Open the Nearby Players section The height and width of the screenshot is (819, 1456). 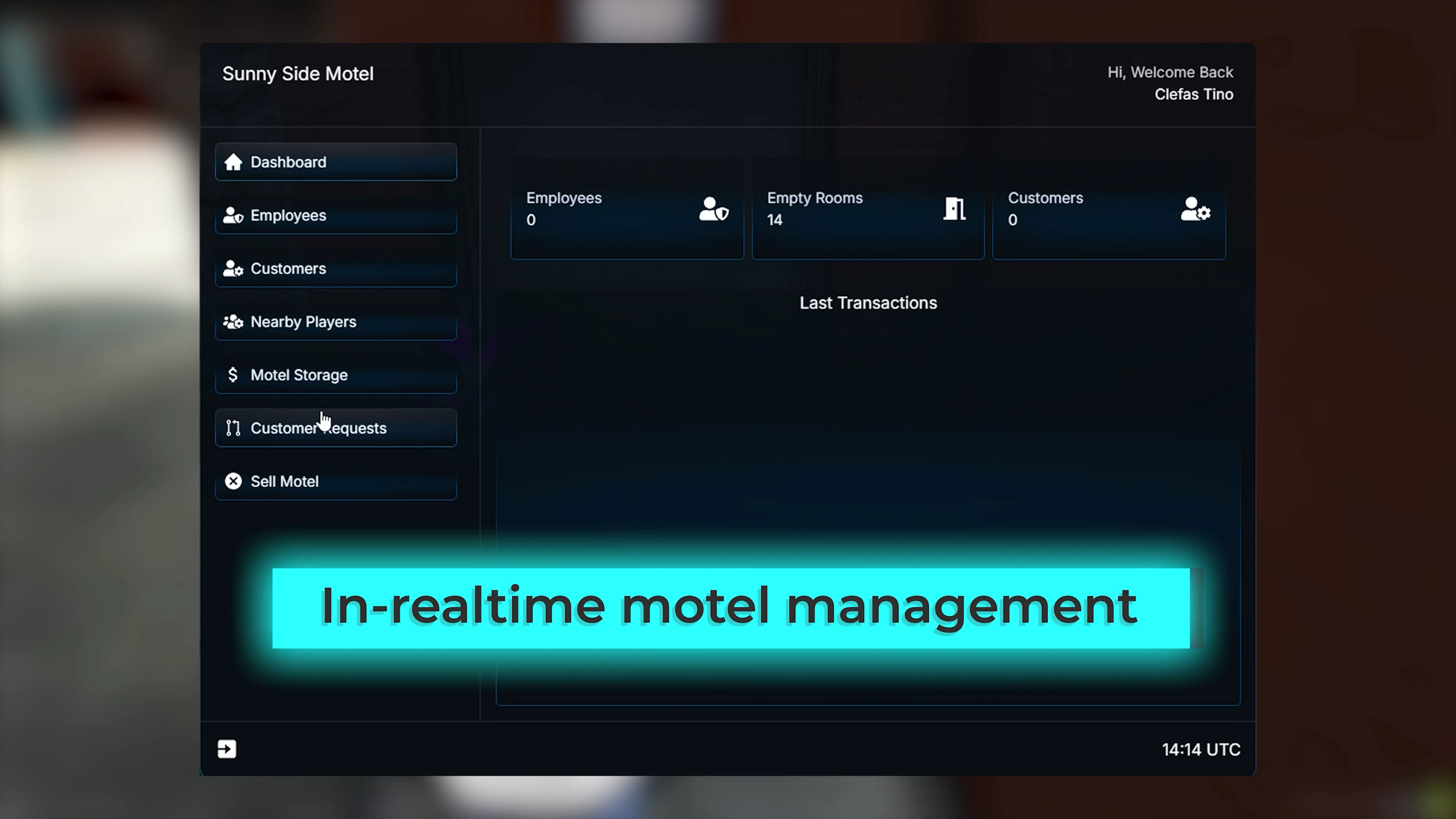pyautogui.click(x=336, y=322)
